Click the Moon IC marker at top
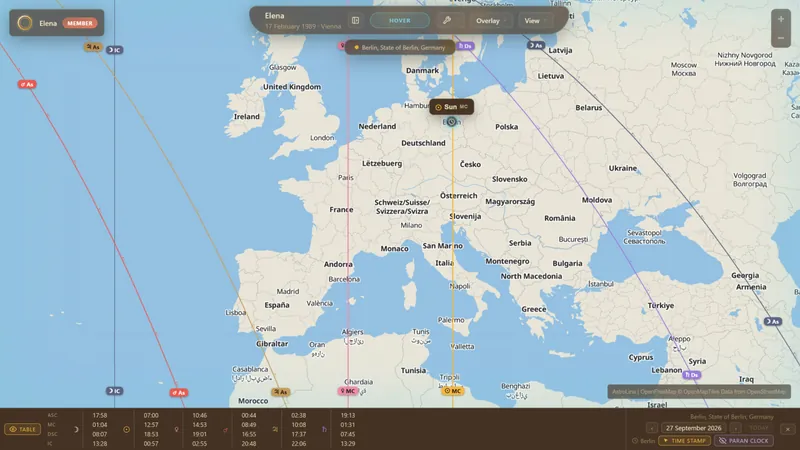The image size is (800, 450). point(114,49)
